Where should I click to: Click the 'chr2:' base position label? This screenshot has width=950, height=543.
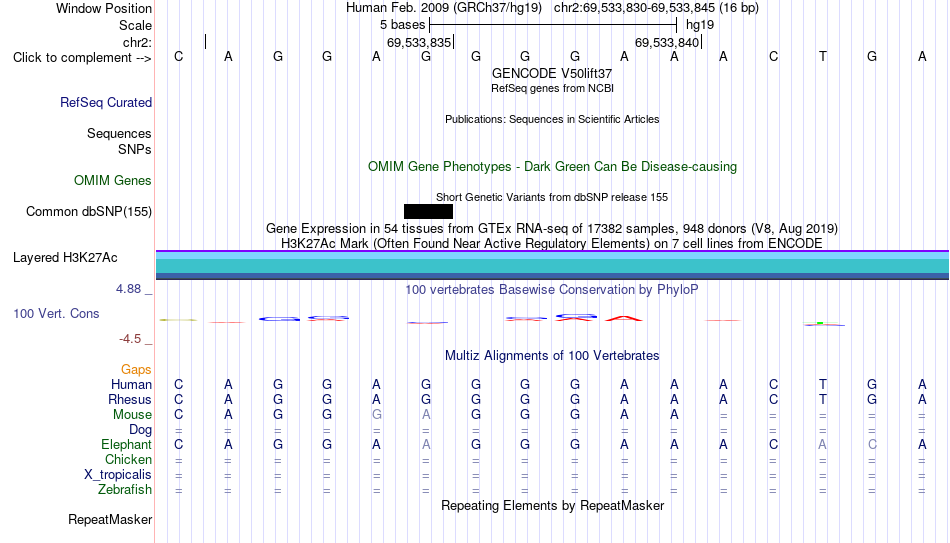[x=138, y=42]
